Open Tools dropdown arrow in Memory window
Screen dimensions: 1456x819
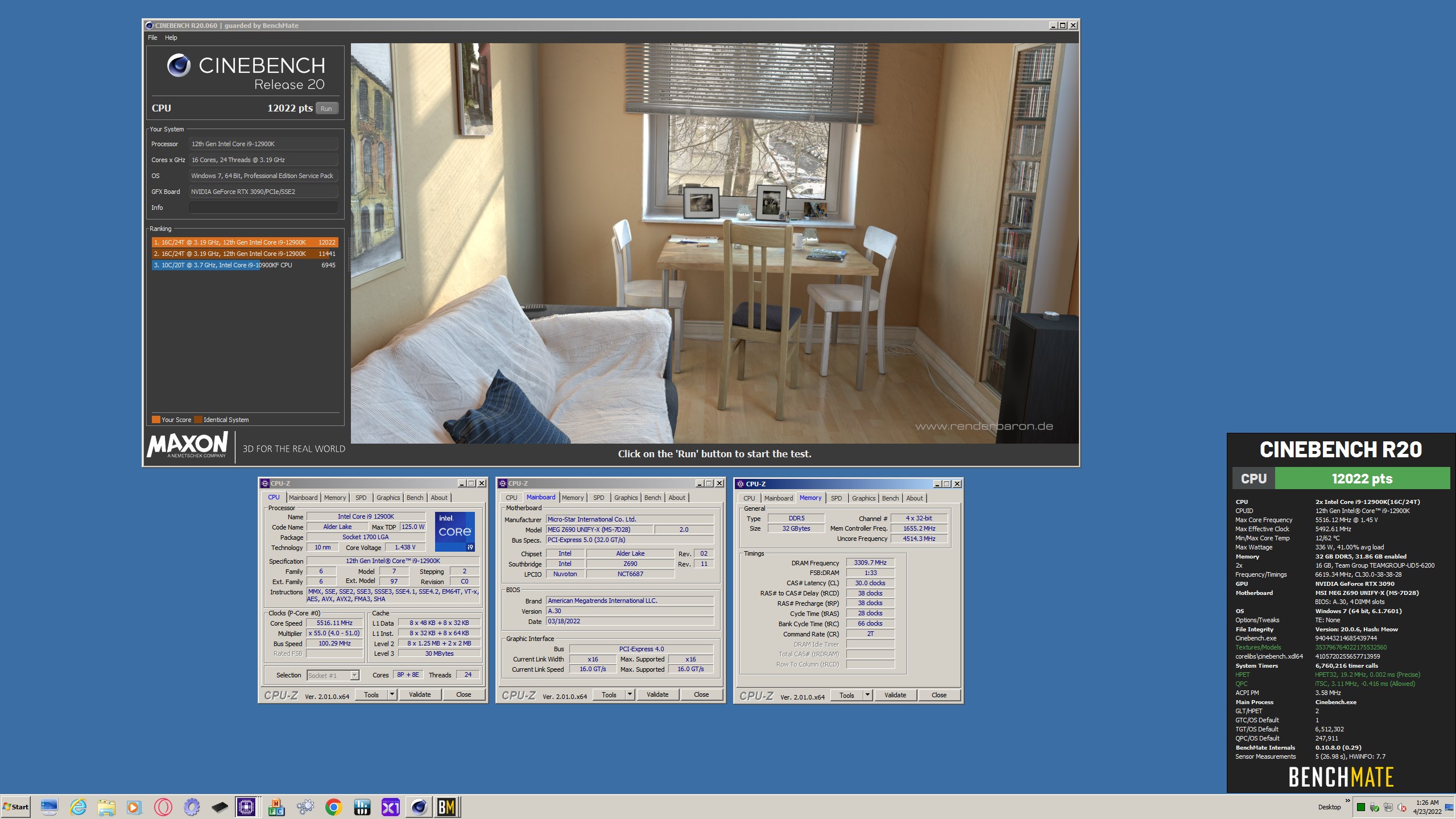[x=867, y=695]
